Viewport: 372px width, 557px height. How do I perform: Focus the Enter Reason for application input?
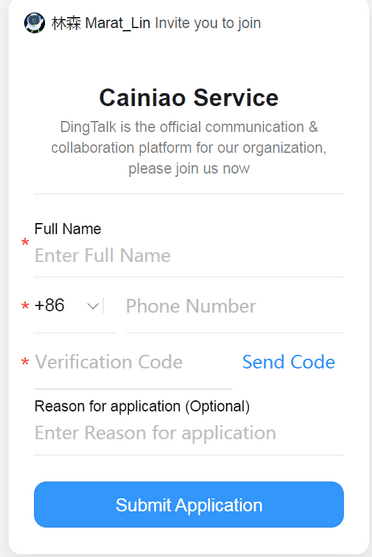189,433
